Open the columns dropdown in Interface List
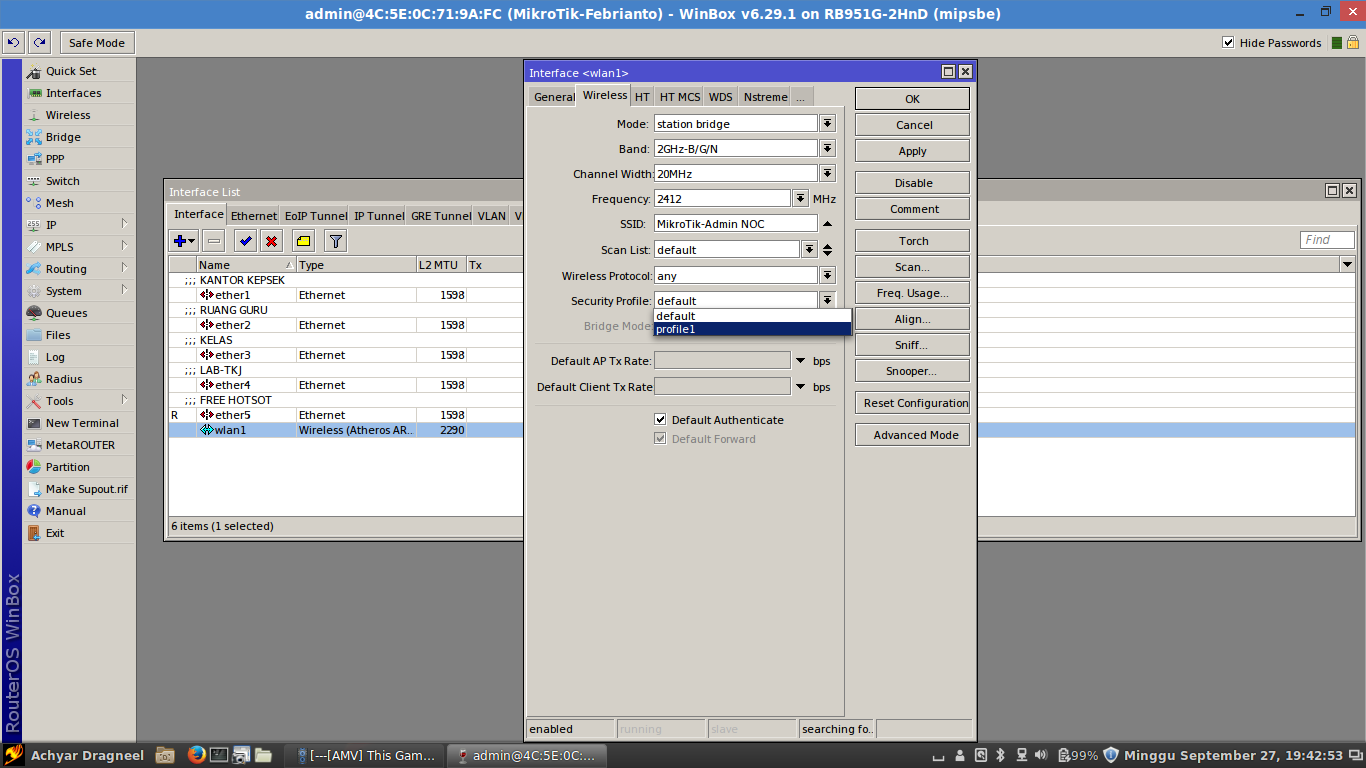 (x=1347, y=264)
